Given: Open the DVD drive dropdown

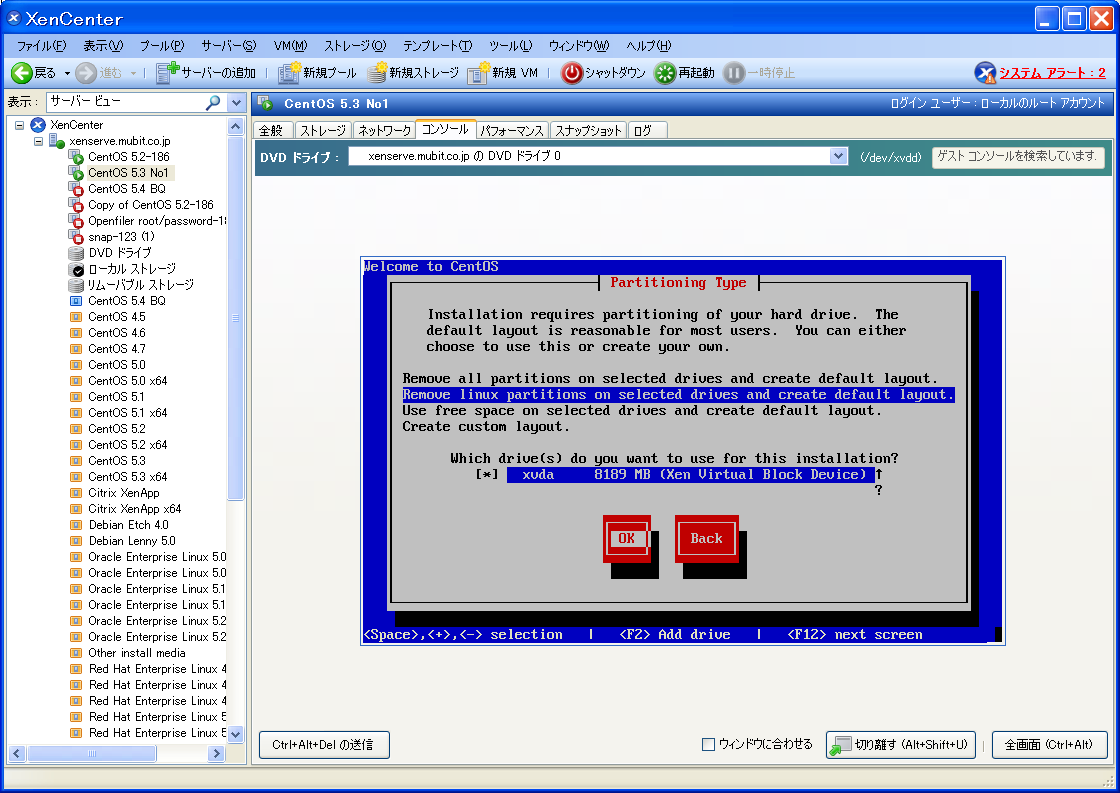Looking at the screenshot, I should pos(838,156).
